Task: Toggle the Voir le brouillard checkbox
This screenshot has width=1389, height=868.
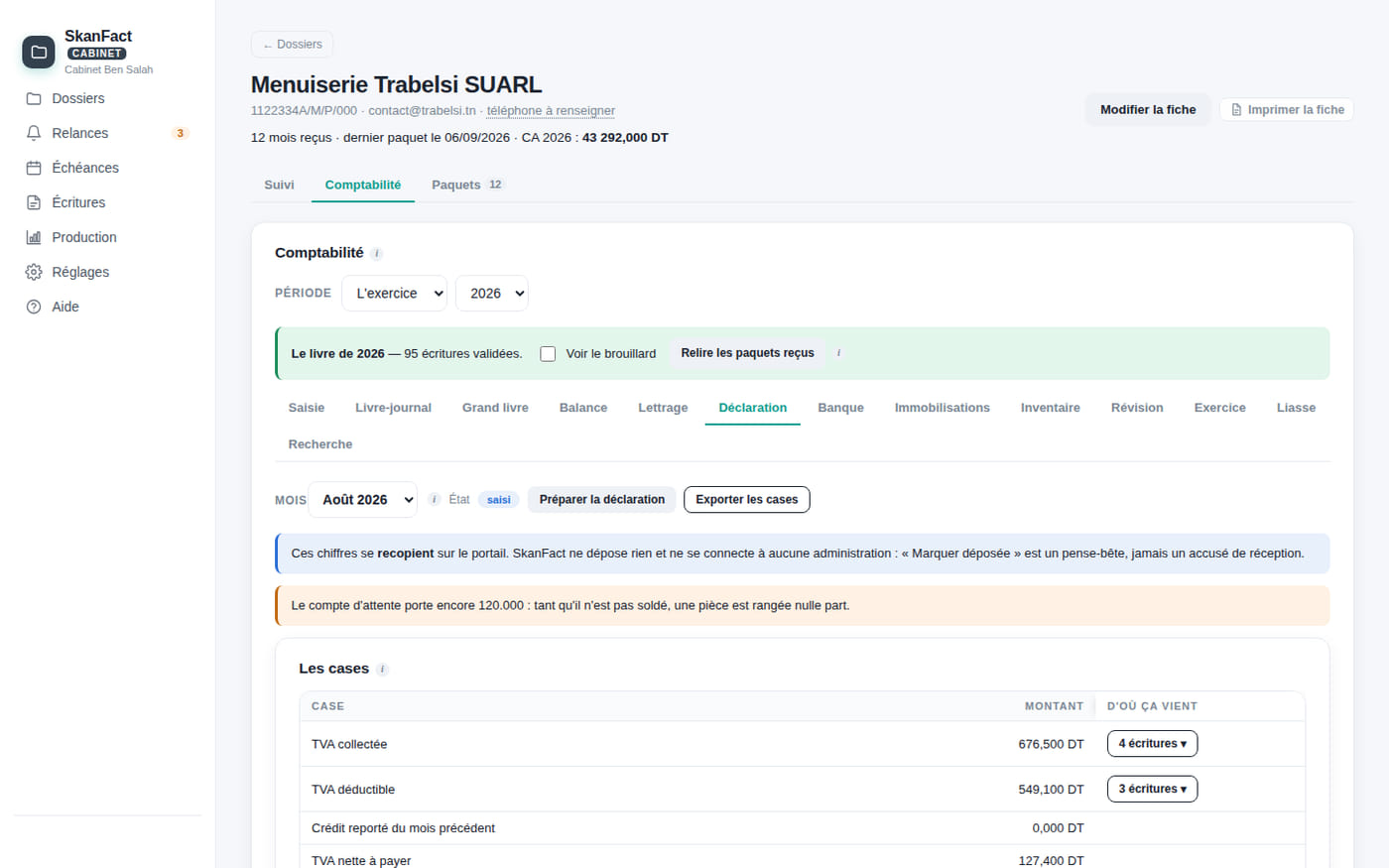Action: 548,354
